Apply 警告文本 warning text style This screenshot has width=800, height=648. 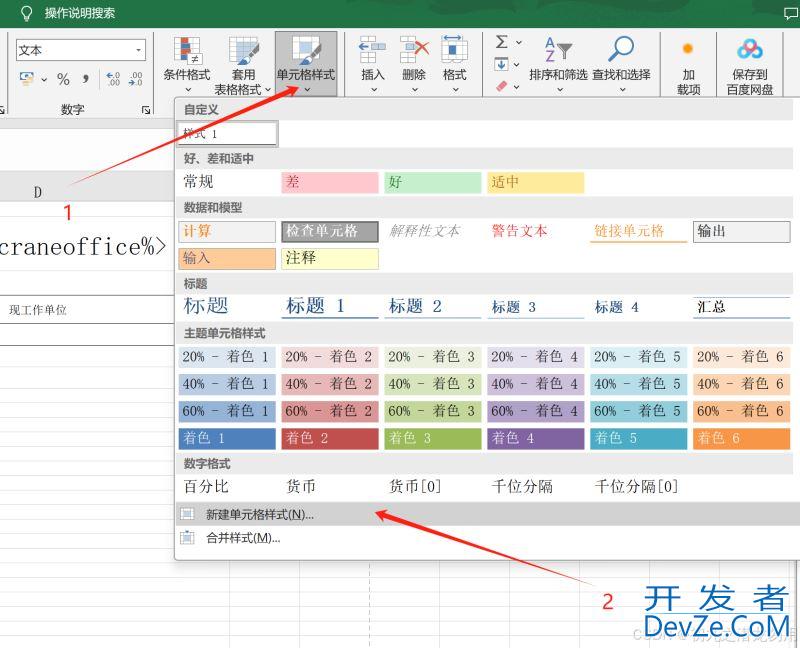(536, 231)
